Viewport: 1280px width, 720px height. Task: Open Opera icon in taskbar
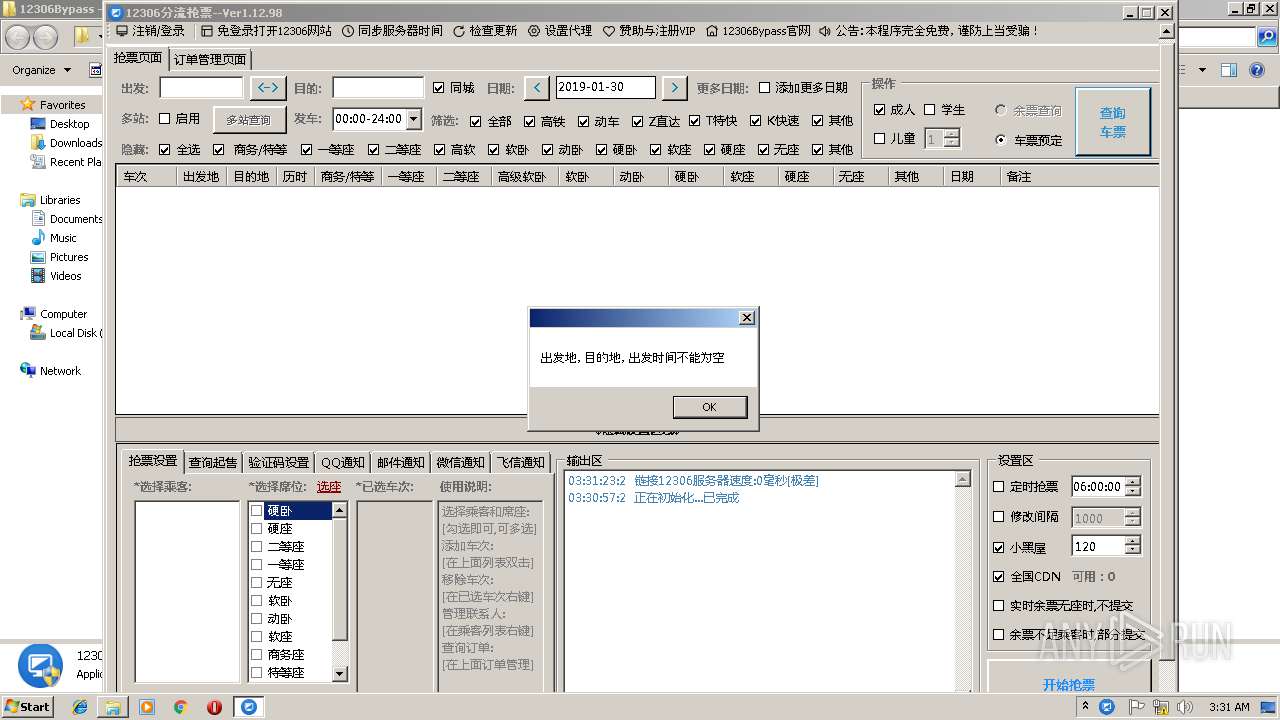click(x=214, y=707)
